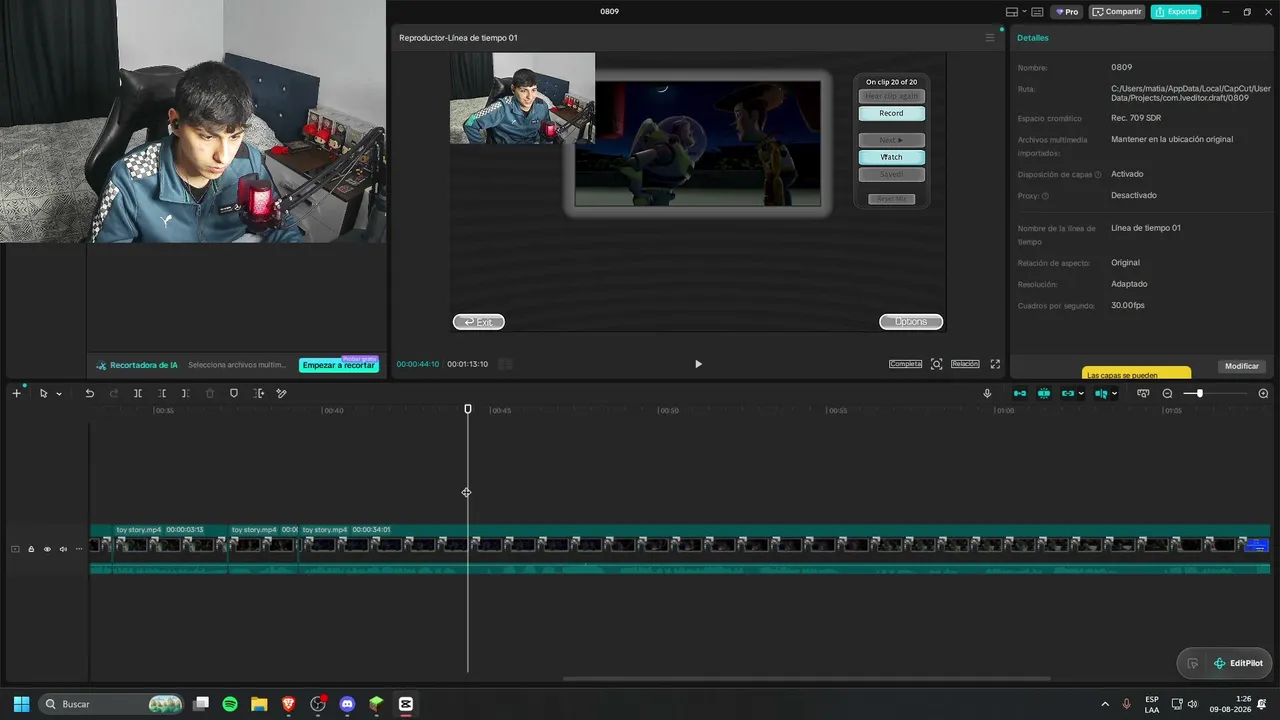Click the Completa quality button

905,364
